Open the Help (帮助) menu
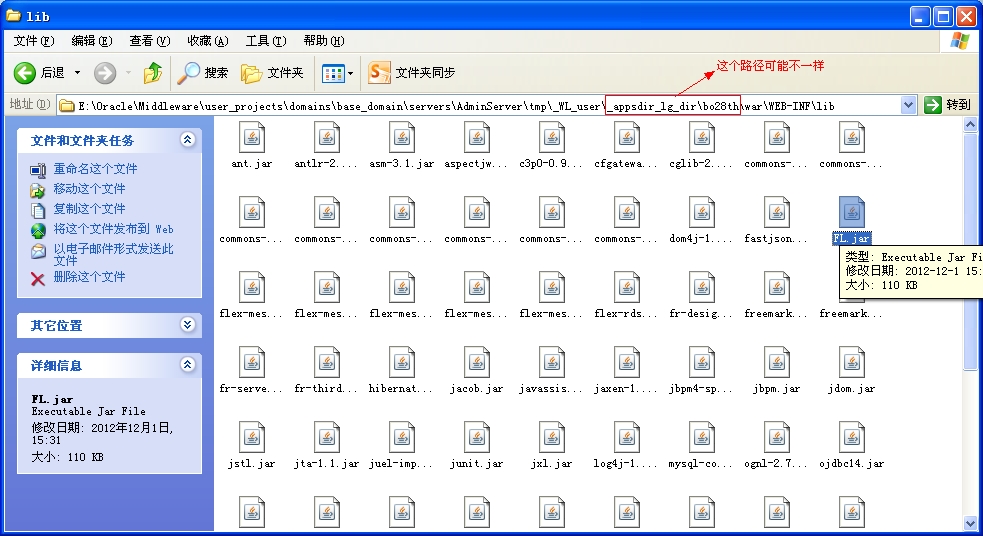The height and width of the screenshot is (536, 983). click(x=323, y=41)
